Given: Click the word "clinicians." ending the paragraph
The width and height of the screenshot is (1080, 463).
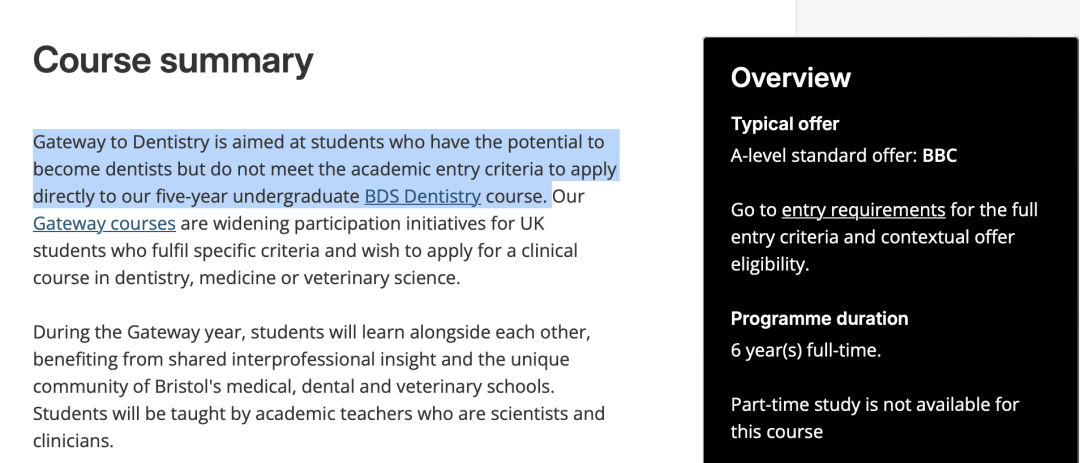Looking at the screenshot, I should 73,439.
